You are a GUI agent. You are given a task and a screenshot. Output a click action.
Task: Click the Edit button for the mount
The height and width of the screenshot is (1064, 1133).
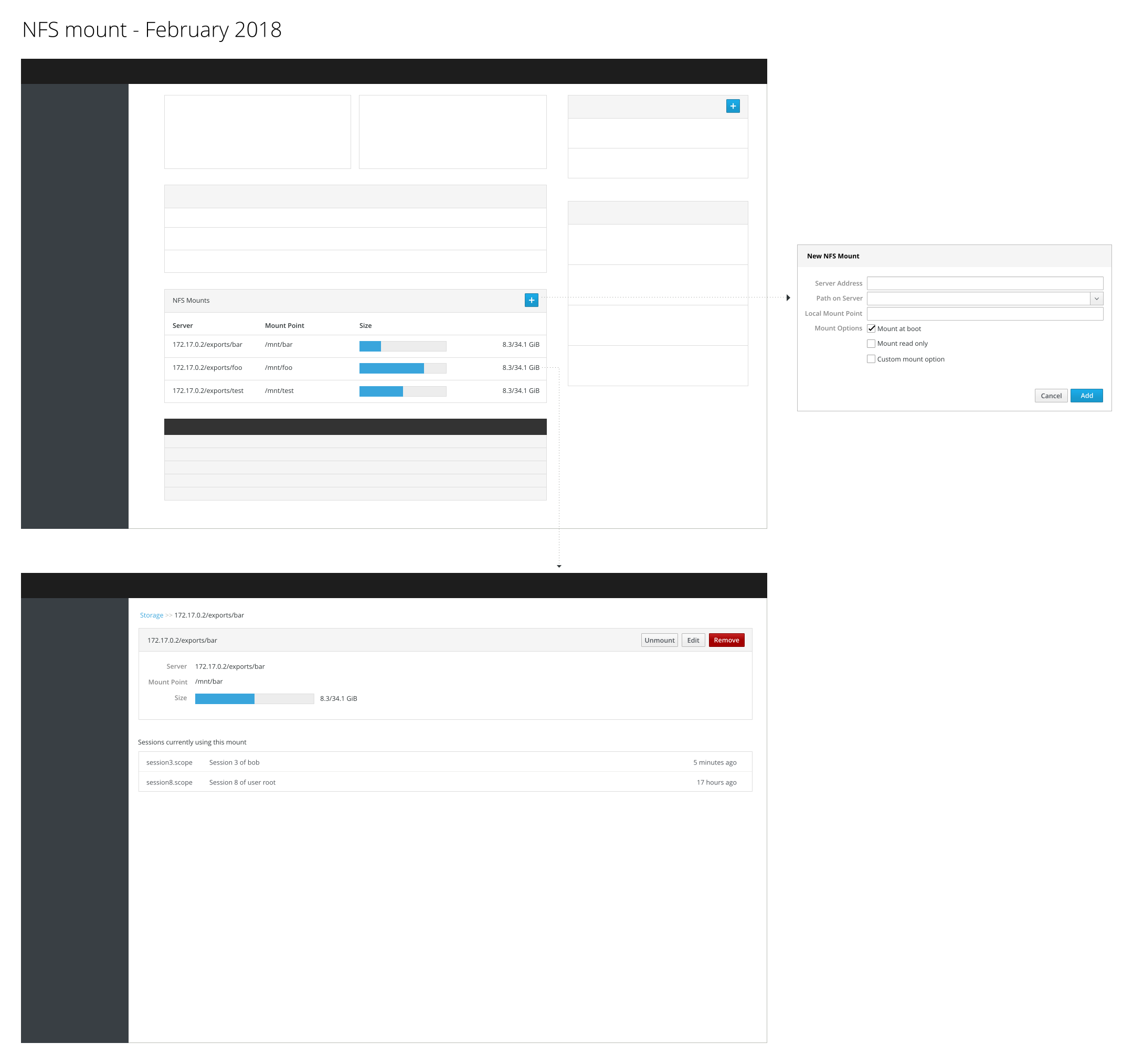[x=693, y=640]
